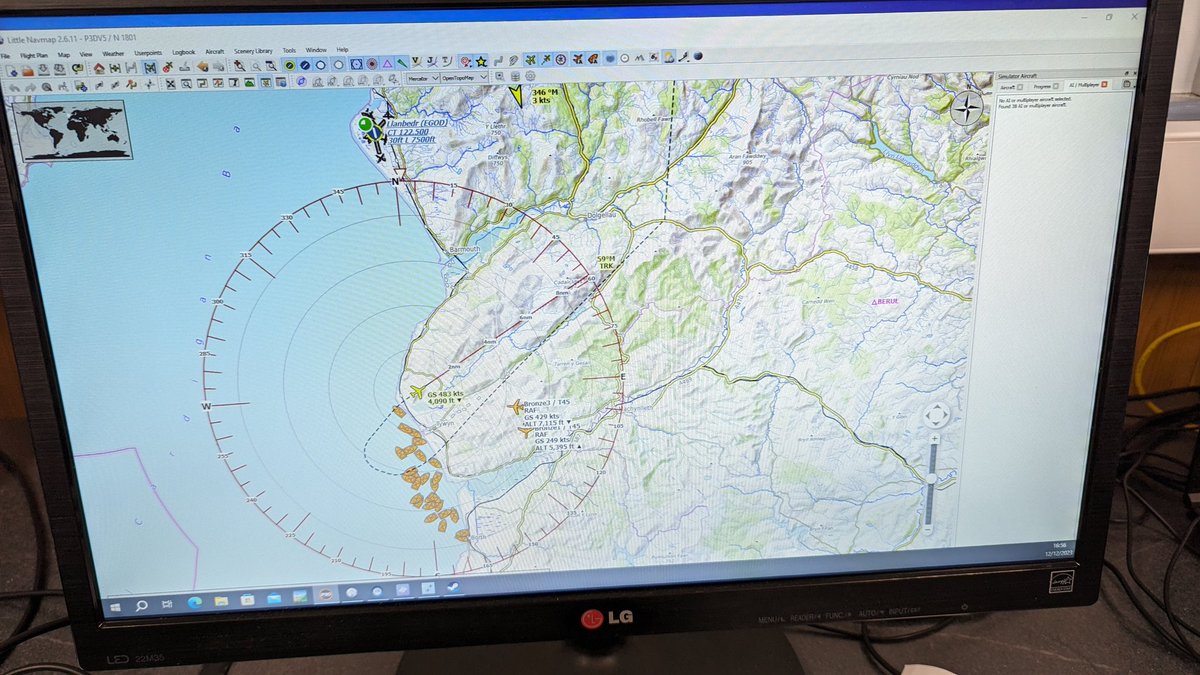
Task: Open the Tools menu
Action: click(289, 50)
